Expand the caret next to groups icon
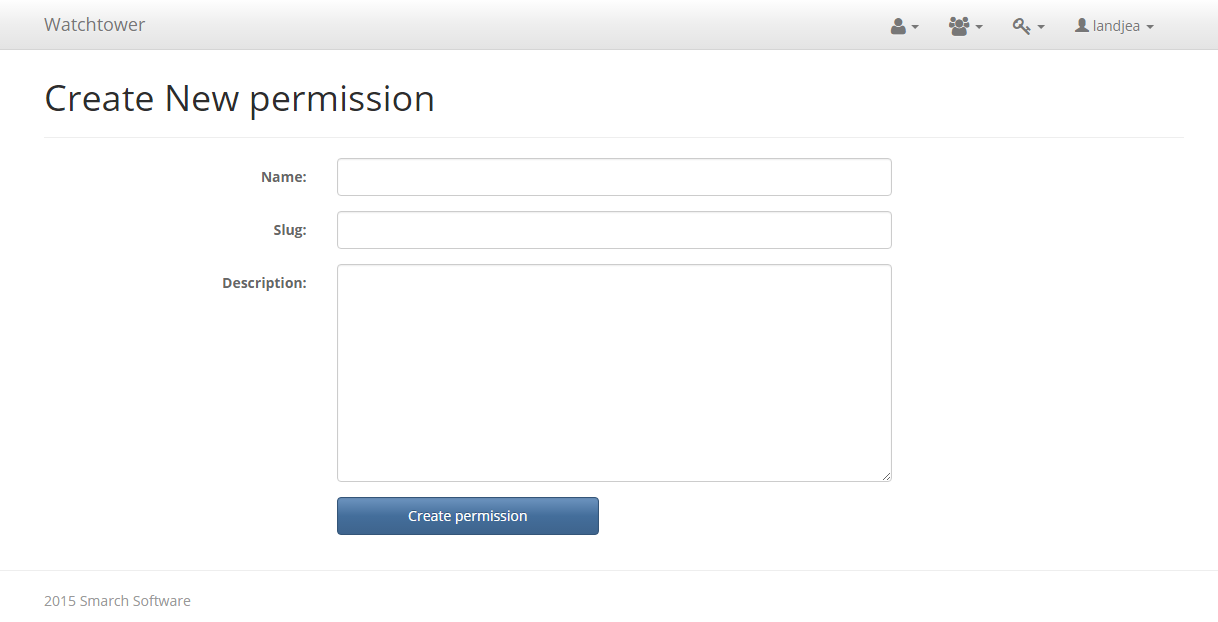The width and height of the screenshot is (1218, 622). click(979, 27)
